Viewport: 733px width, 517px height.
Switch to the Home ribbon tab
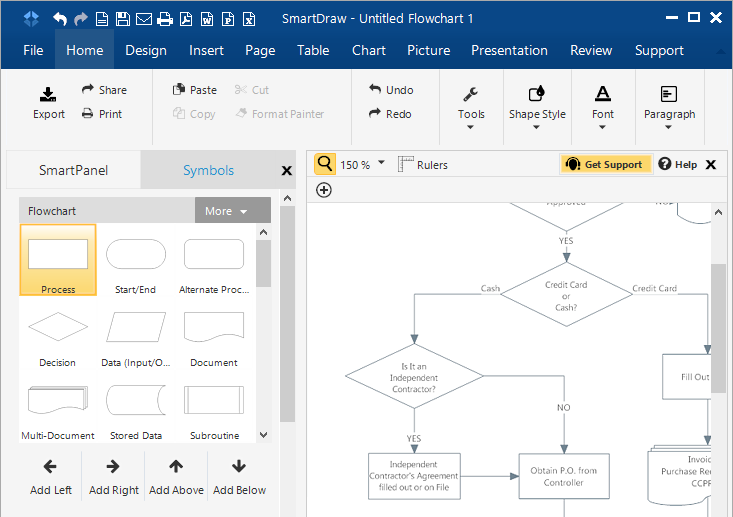point(85,50)
